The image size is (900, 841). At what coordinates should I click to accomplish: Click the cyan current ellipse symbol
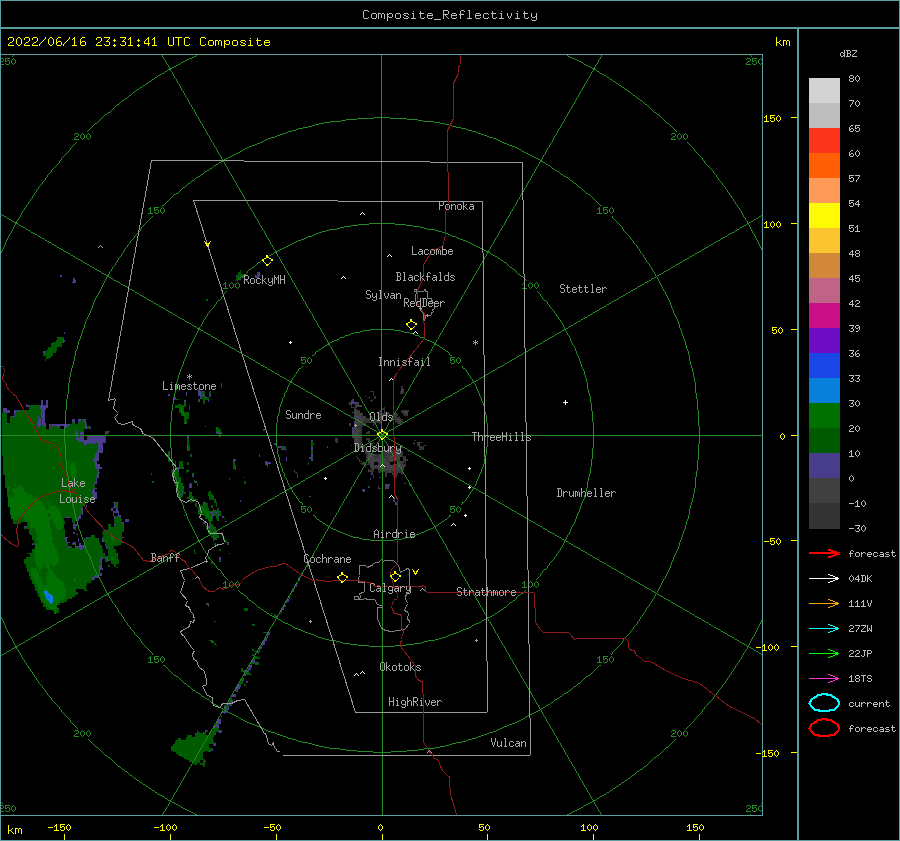824,703
